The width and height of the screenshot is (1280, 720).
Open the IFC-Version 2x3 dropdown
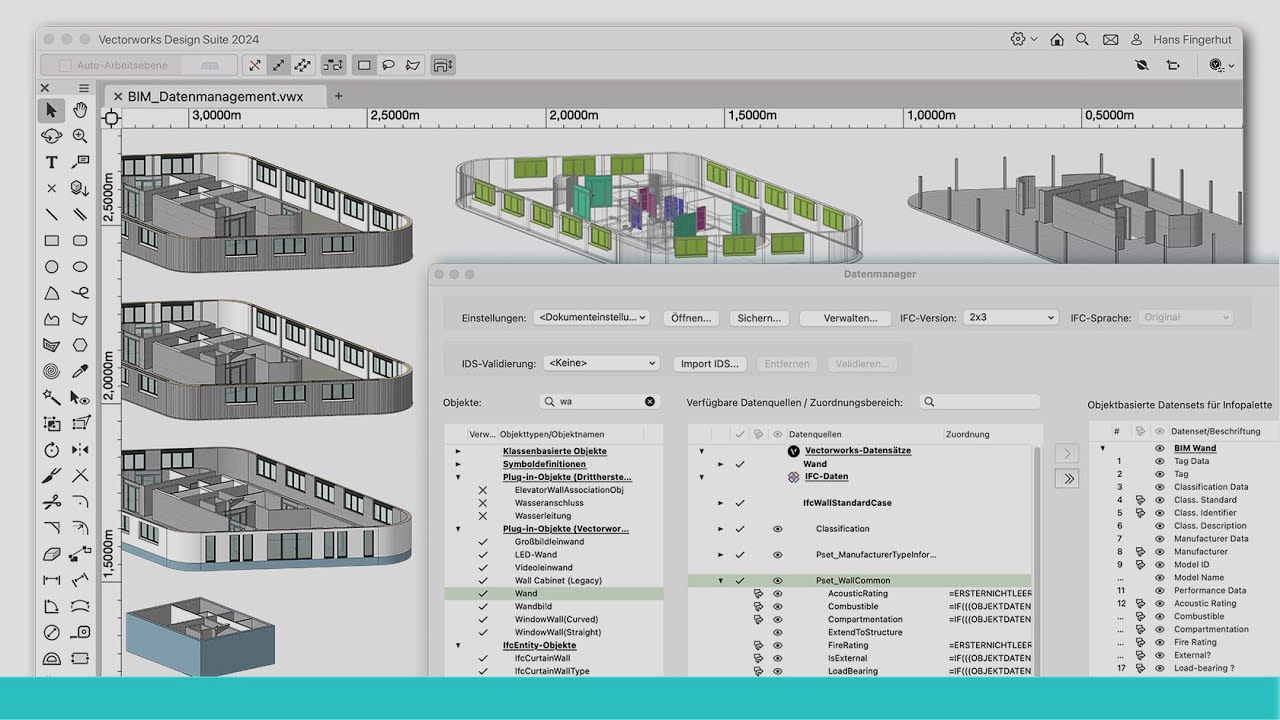pos(1011,317)
